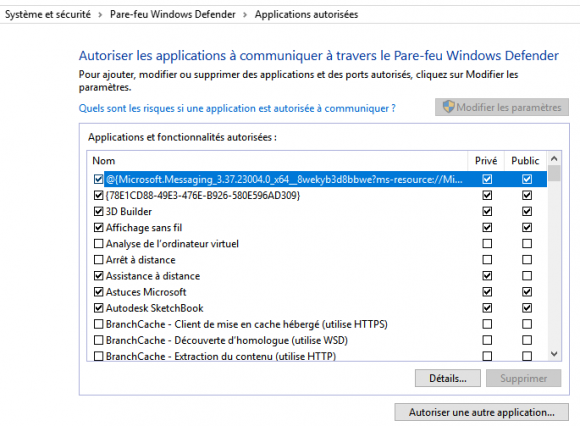Expand the chevron after Pare-feu Windows Defender

click(245, 15)
